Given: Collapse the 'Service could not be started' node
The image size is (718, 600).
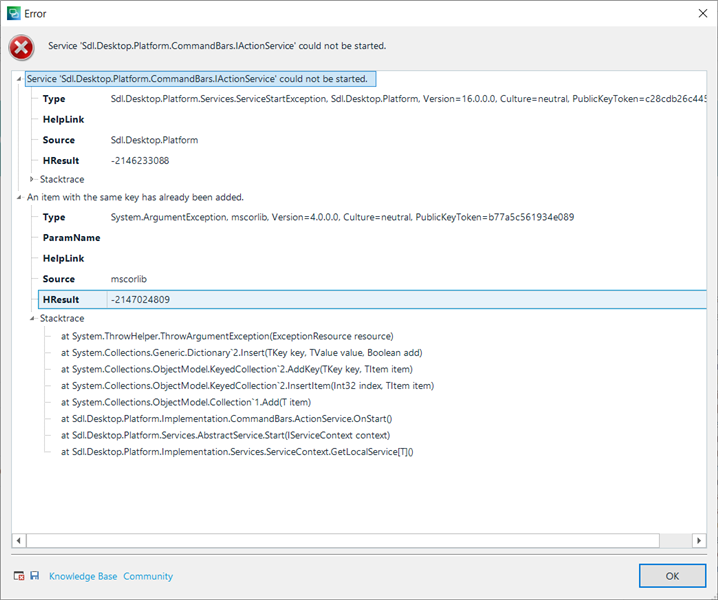Looking at the screenshot, I should pos(19,79).
